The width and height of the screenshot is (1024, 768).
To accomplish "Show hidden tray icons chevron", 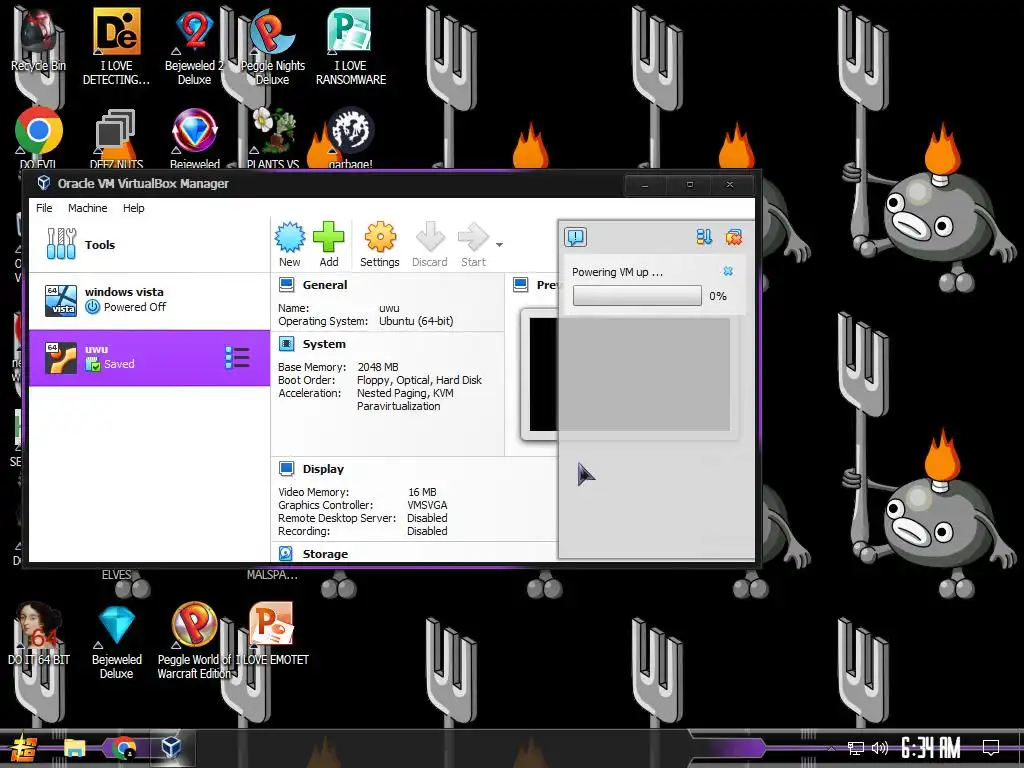I will point(831,748).
